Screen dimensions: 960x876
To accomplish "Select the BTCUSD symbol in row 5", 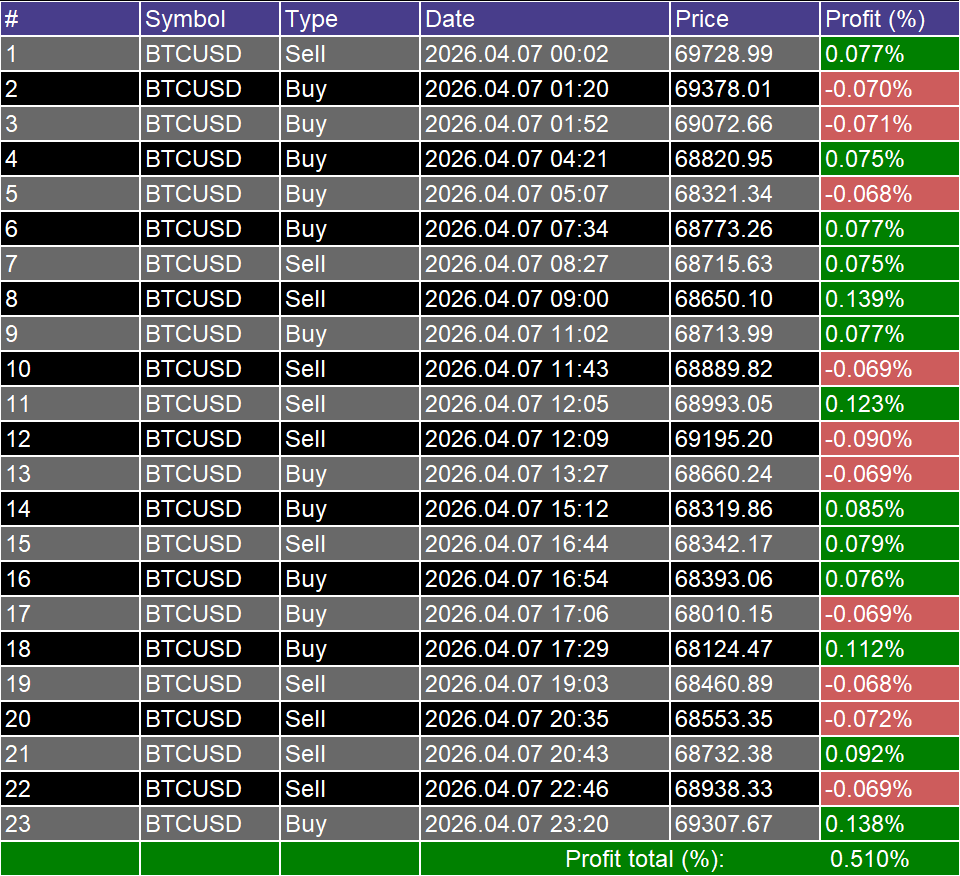I will [x=207, y=193].
